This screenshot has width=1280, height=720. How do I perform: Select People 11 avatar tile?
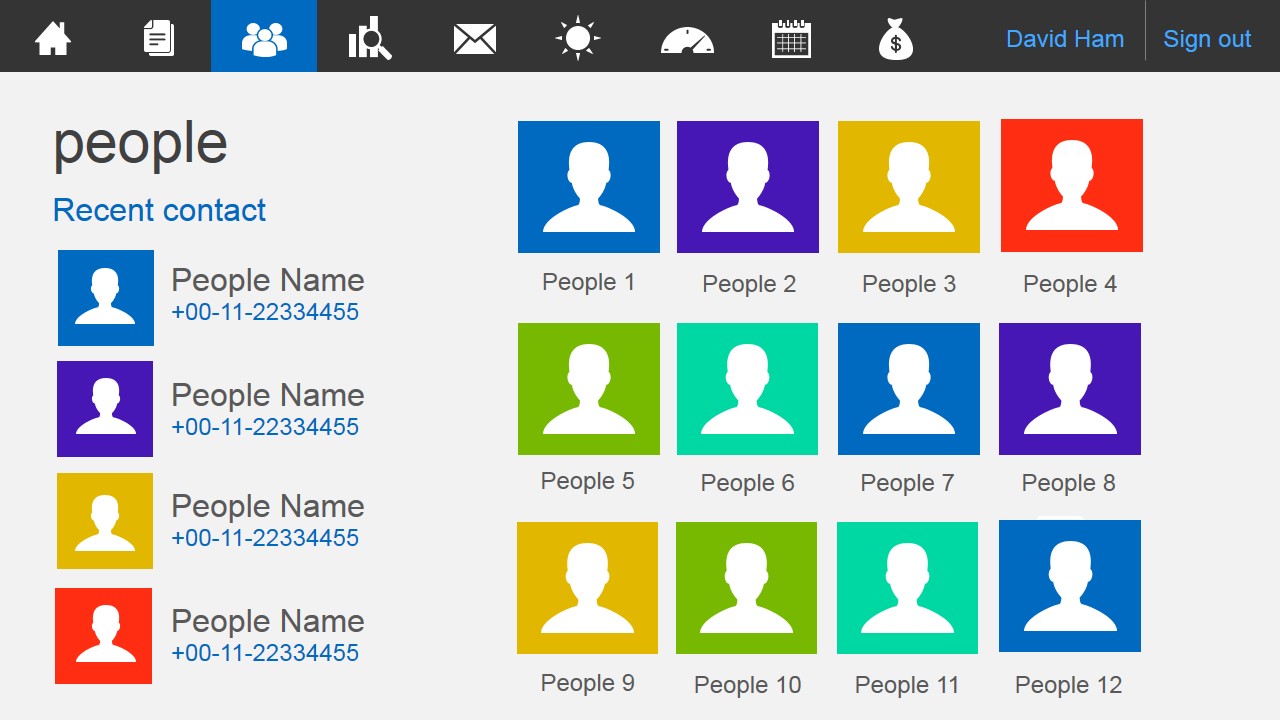(x=907, y=588)
